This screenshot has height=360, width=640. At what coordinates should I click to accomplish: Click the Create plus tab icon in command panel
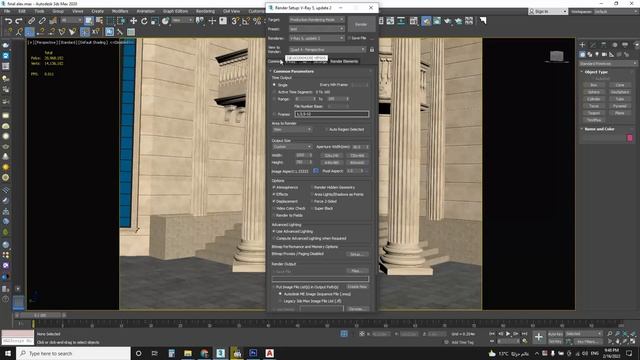(x=582, y=44)
